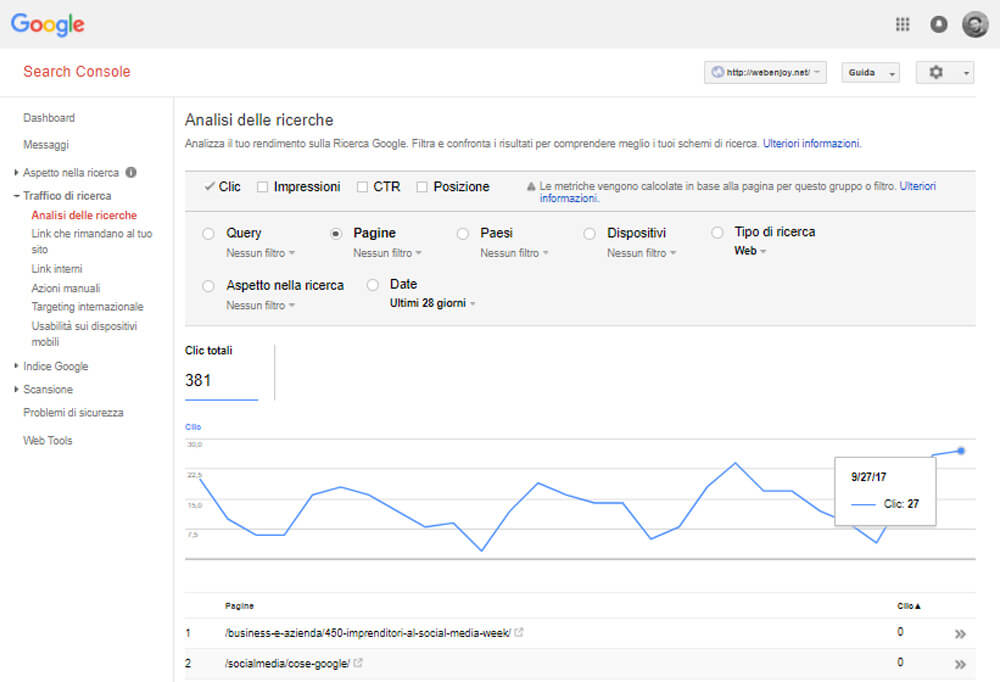Viewport: 1000px width, 682px height.
Task: Open the account profile avatar
Action: (974, 24)
